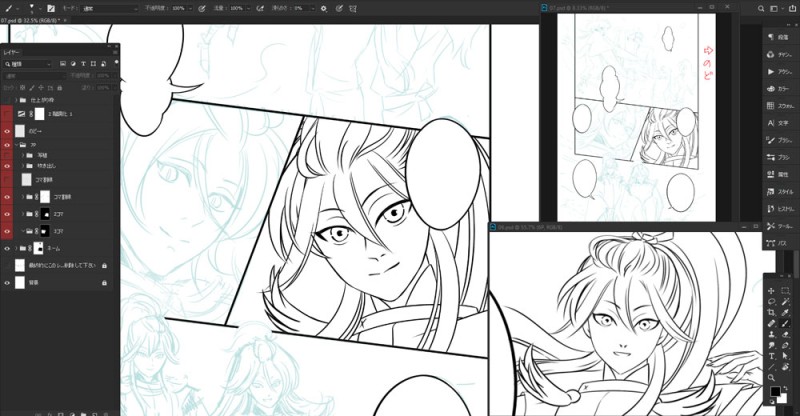The width and height of the screenshot is (800, 416).
Task: Filter layers by pixel layers icon
Action: [x=63, y=64]
